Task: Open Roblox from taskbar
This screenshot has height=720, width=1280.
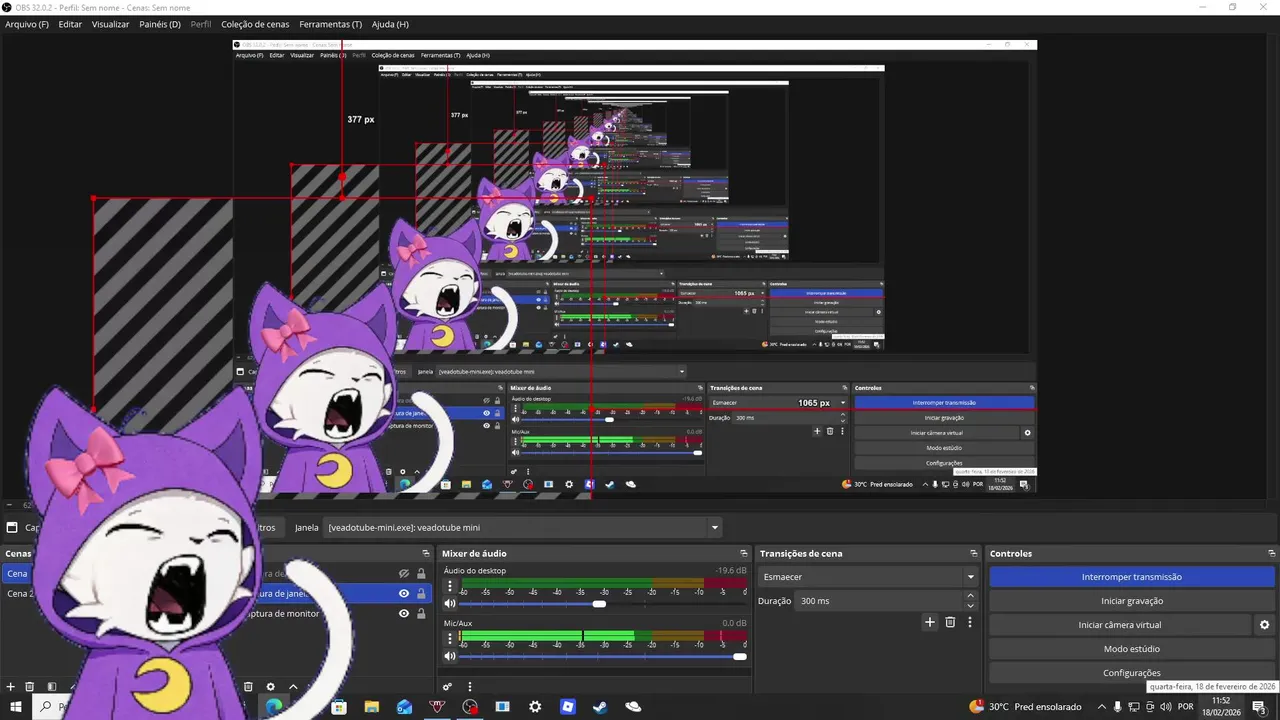Action: [x=567, y=707]
